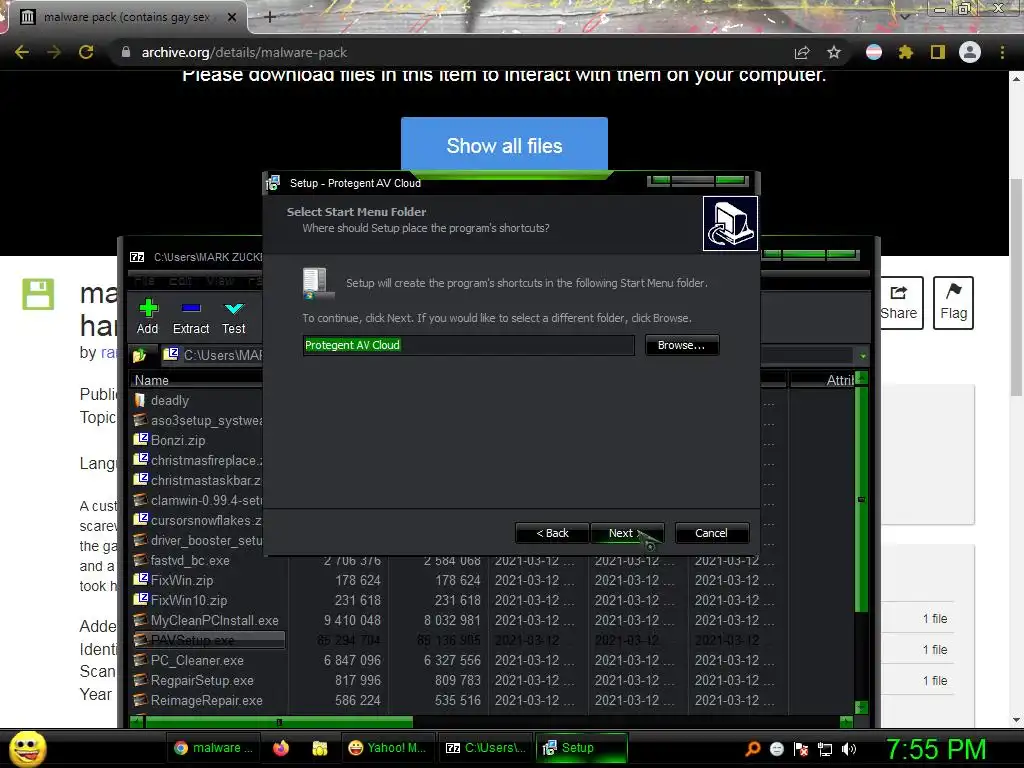1024x768 pixels.
Task: Click the archive.org floppy software icon
Action: click(x=38, y=294)
